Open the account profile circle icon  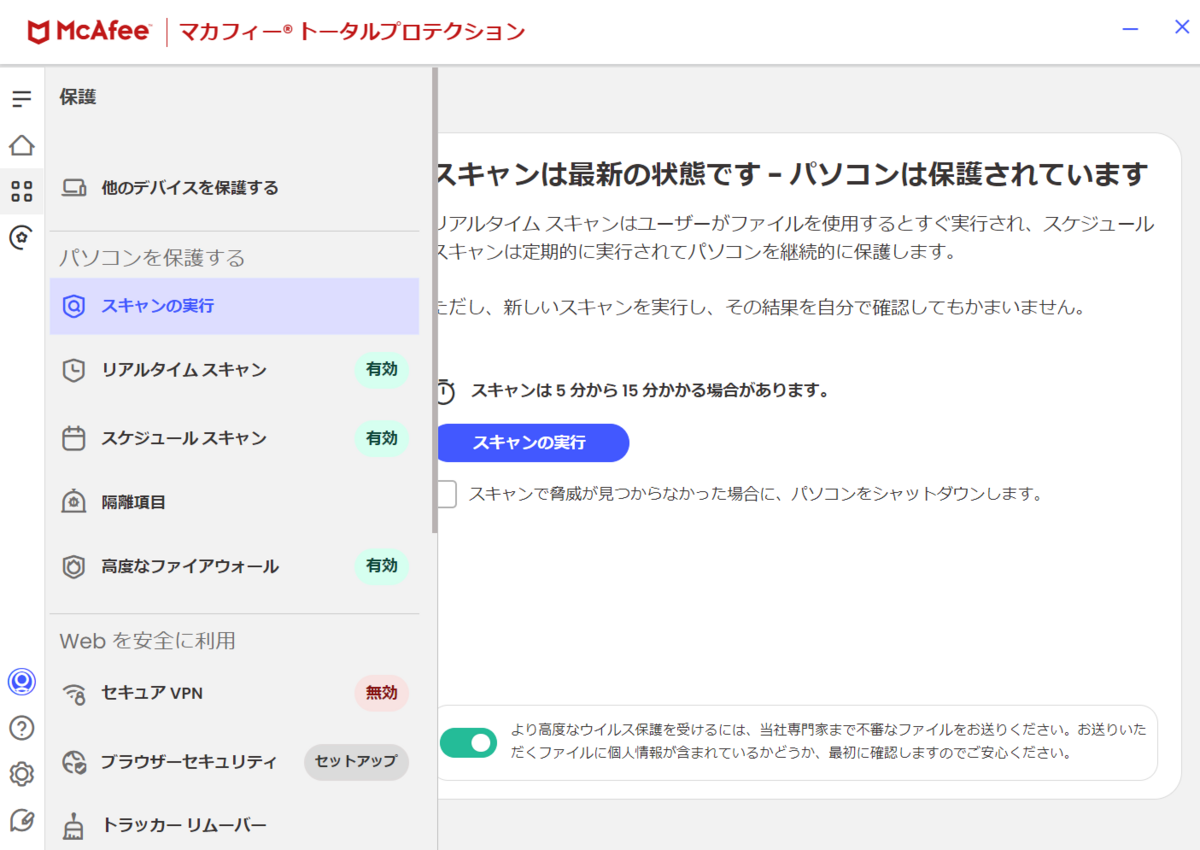[x=22, y=682]
